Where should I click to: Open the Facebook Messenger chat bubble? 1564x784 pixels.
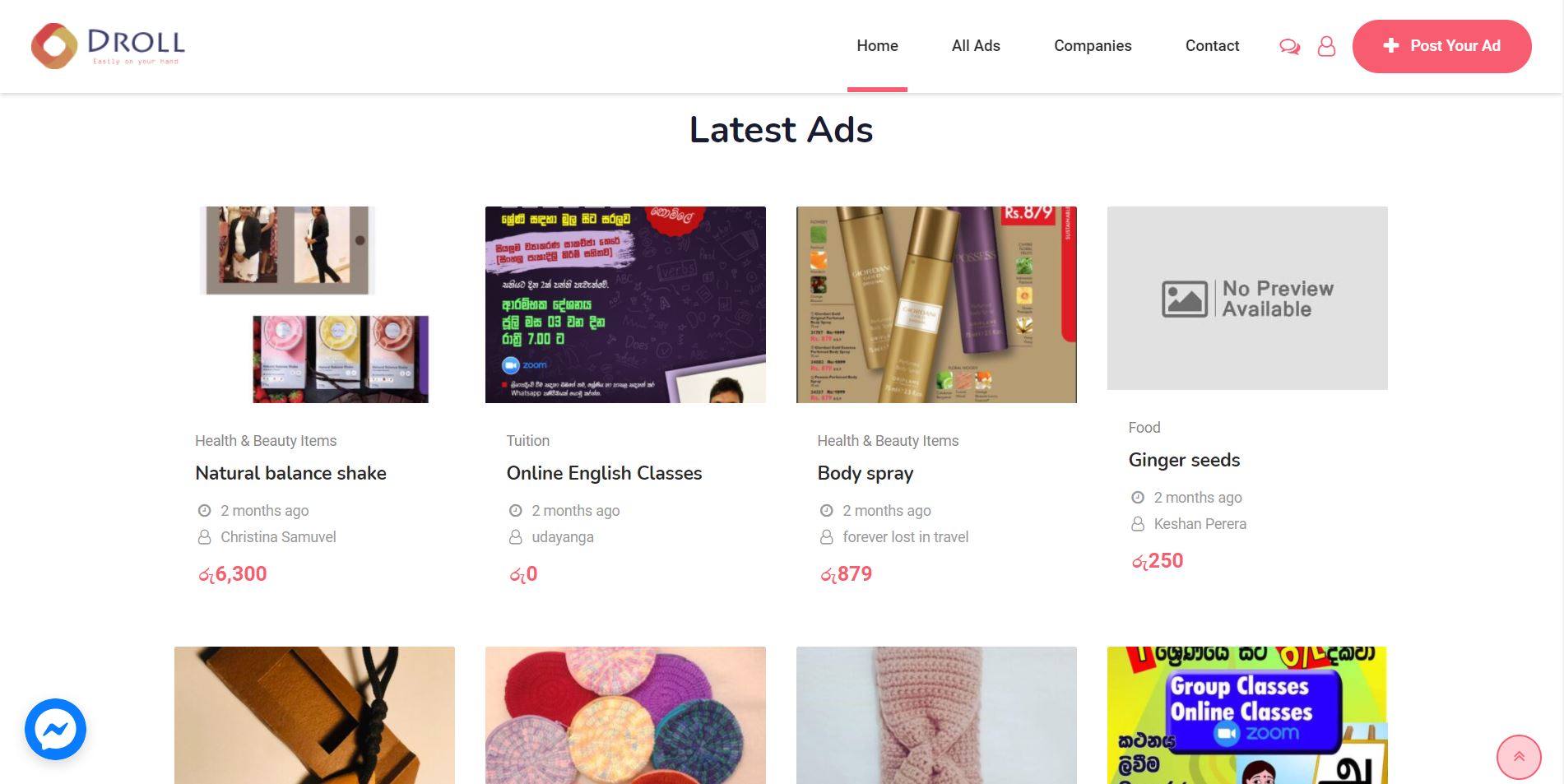55,729
